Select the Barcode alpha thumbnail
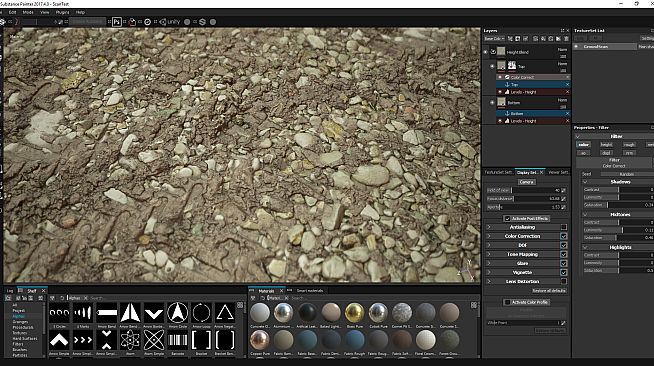This screenshot has height=366, width=654. click(x=178, y=340)
